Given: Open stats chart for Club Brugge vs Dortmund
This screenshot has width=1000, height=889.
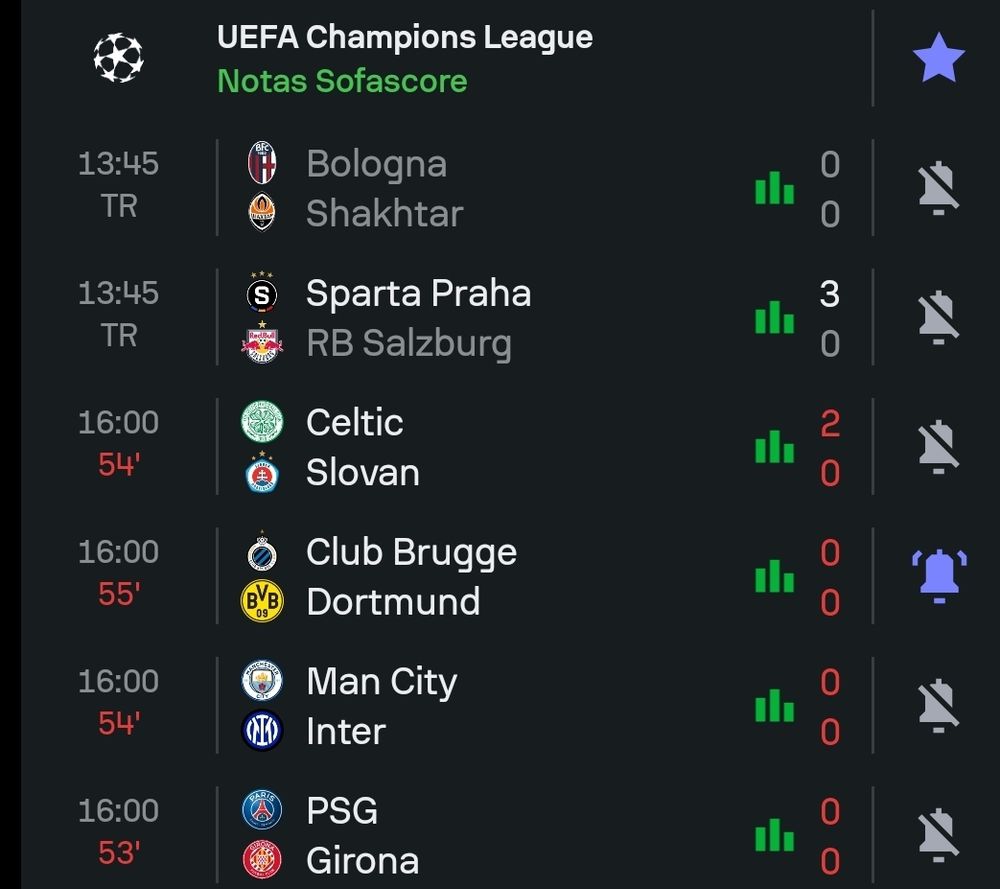Looking at the screenshot, I should point(774,576).
